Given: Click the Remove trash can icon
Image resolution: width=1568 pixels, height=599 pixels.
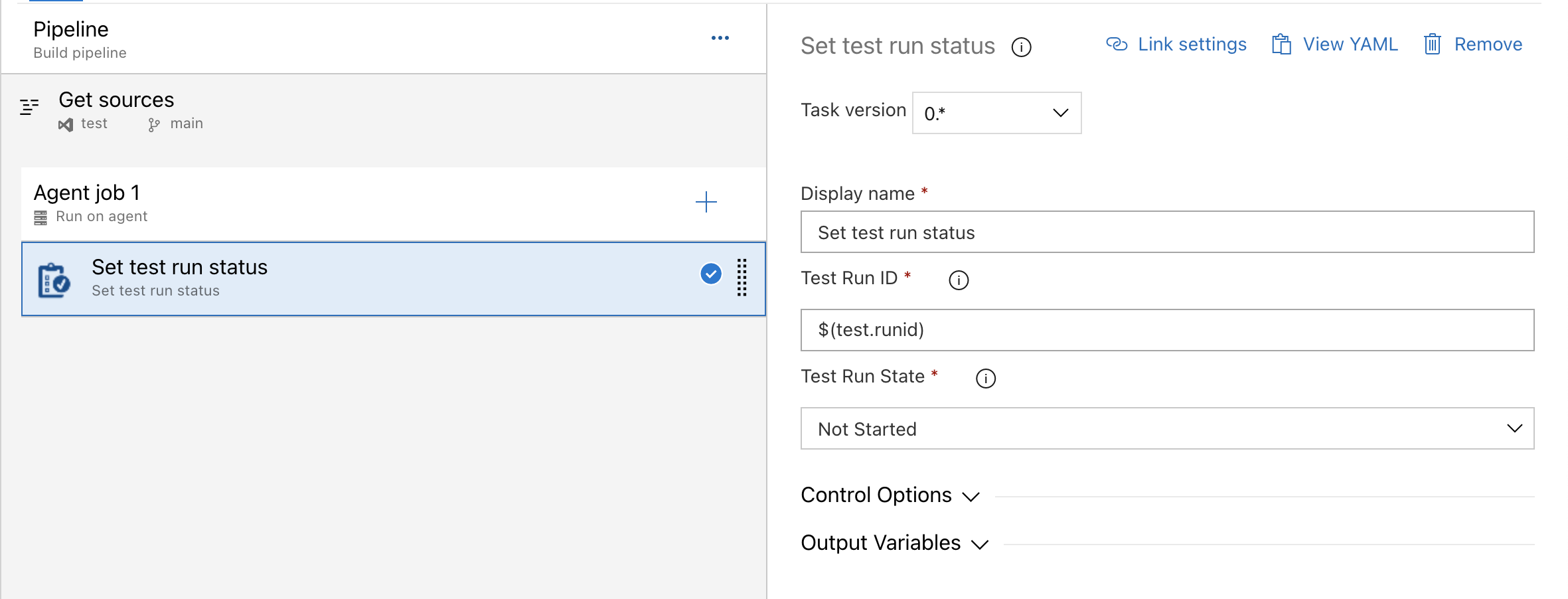Looking at the screenshot, I should 1433,44.
